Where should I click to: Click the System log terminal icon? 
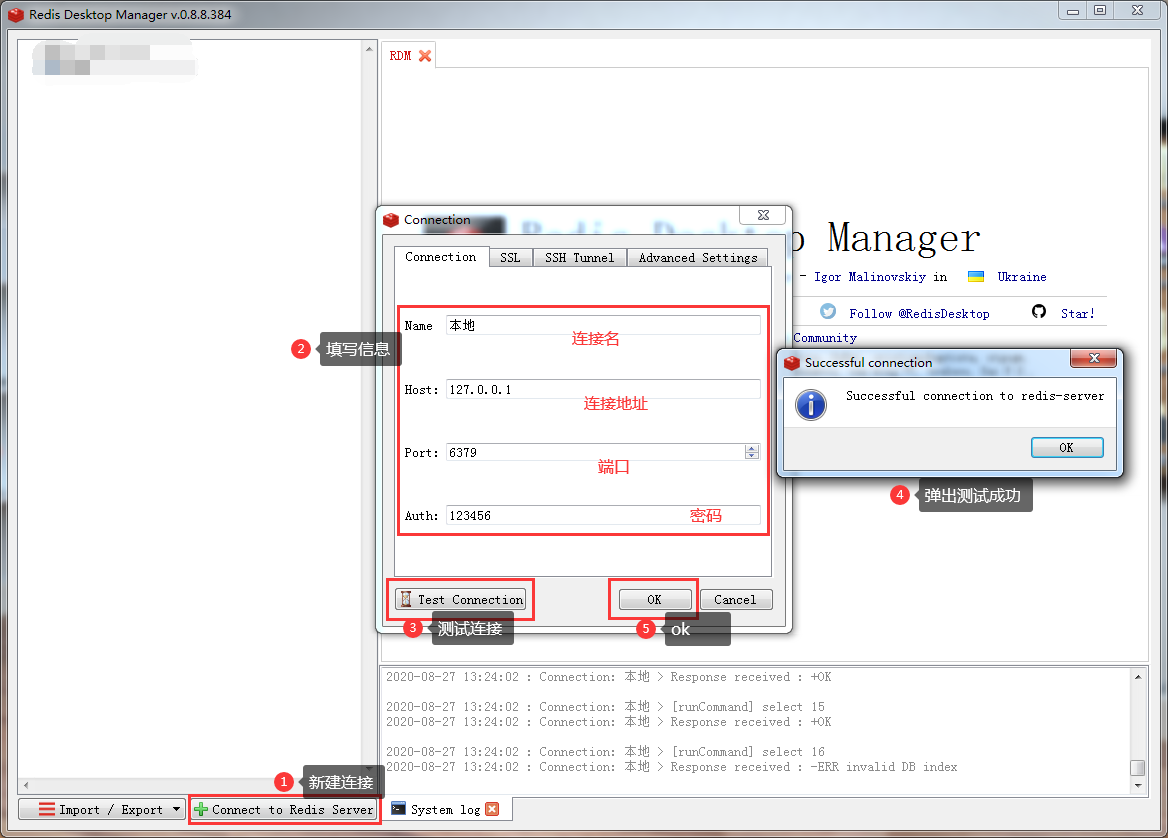tap(399, 808)
